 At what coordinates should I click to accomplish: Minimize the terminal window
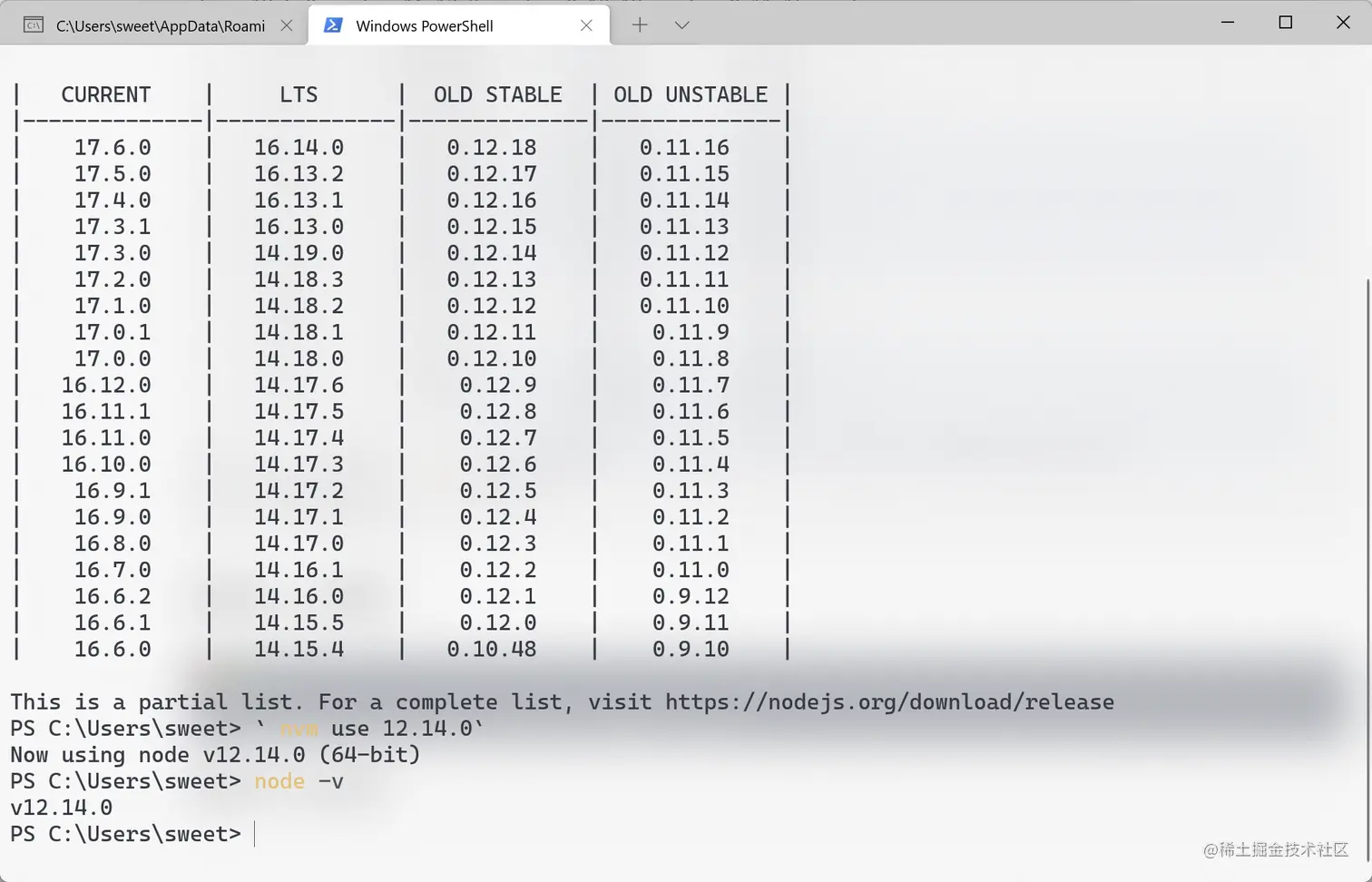click(1228, 23)
